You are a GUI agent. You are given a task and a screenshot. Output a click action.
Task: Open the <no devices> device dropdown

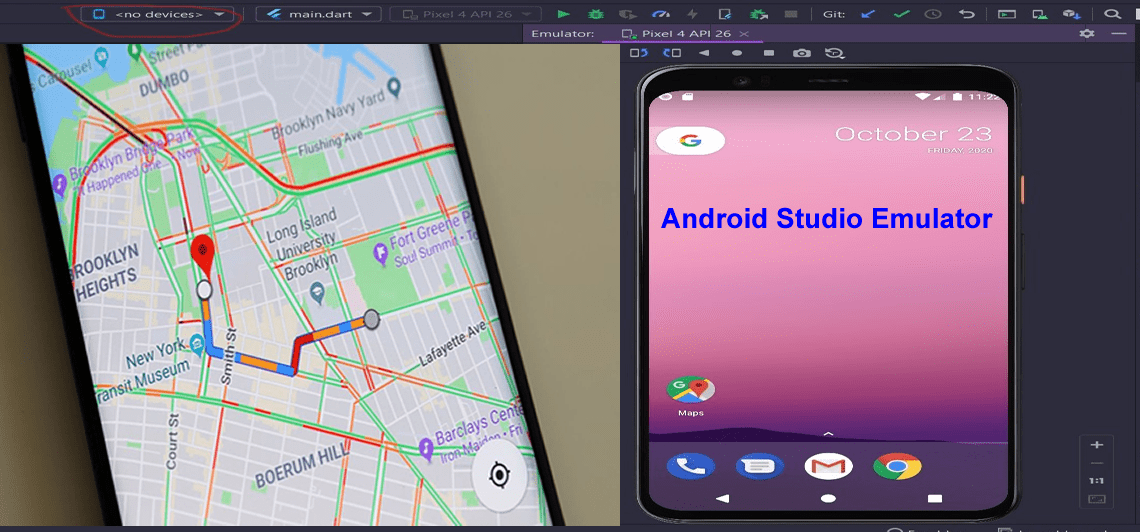[158, 15]
